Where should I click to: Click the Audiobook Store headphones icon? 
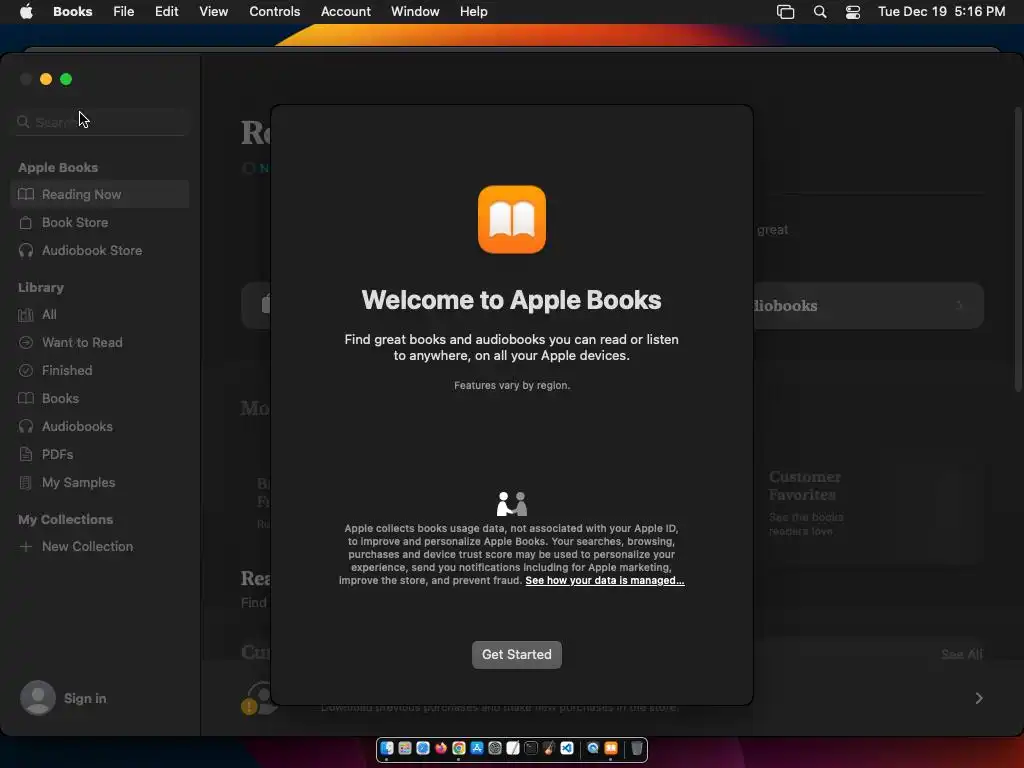[25, 251]
